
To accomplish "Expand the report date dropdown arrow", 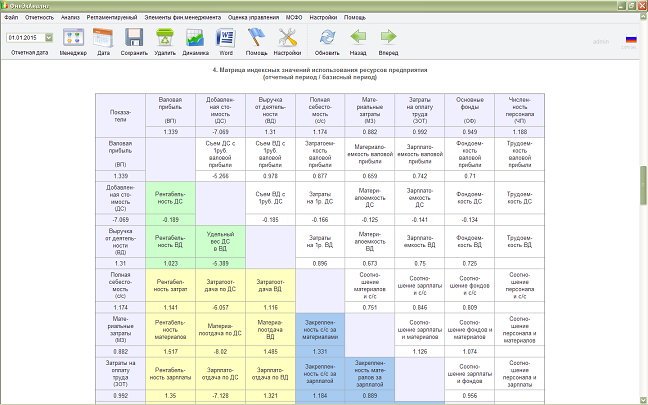I will click(49, 38).
